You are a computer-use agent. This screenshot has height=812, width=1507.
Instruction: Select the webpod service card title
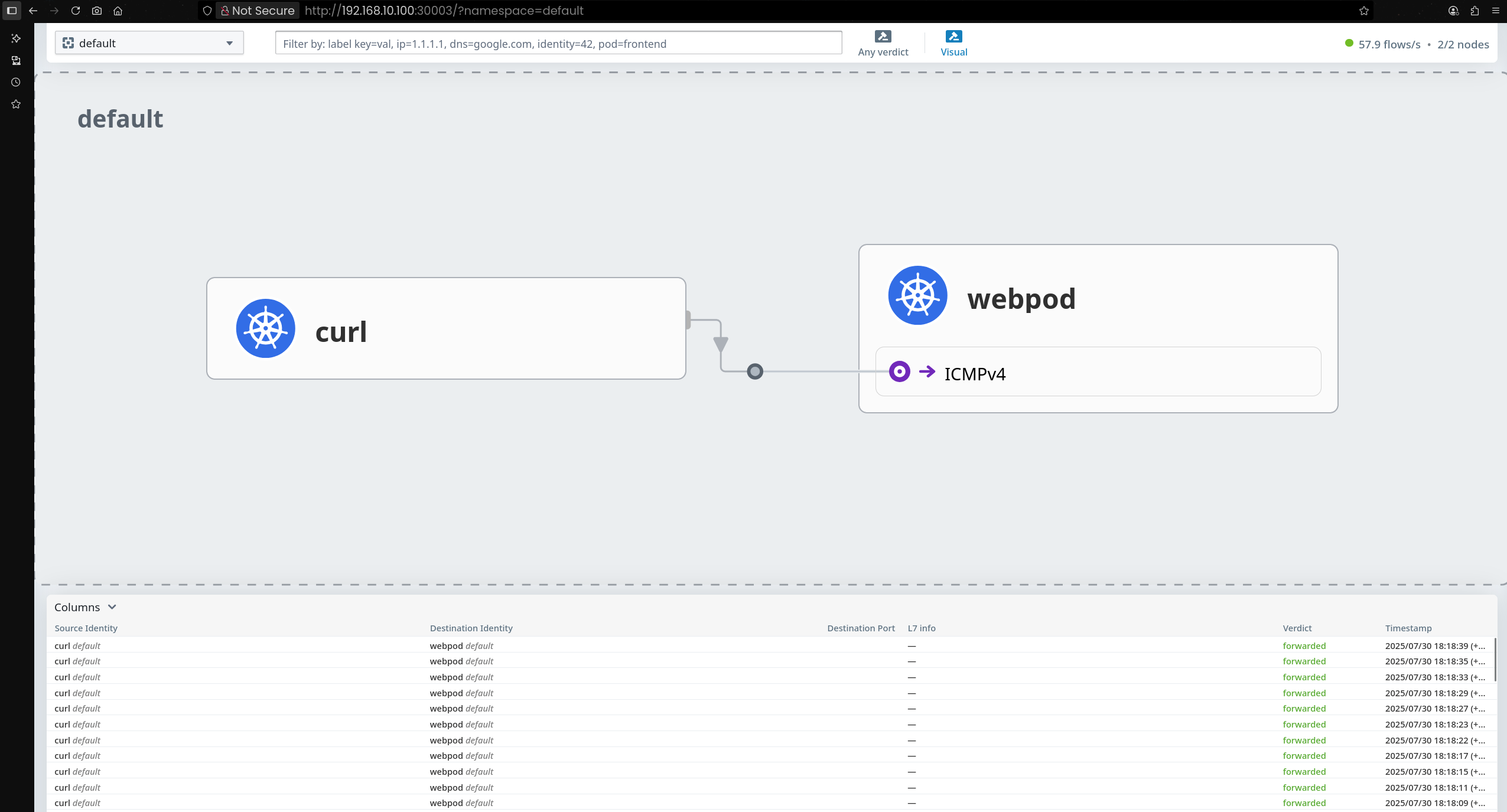click(x=1021, y=298)
